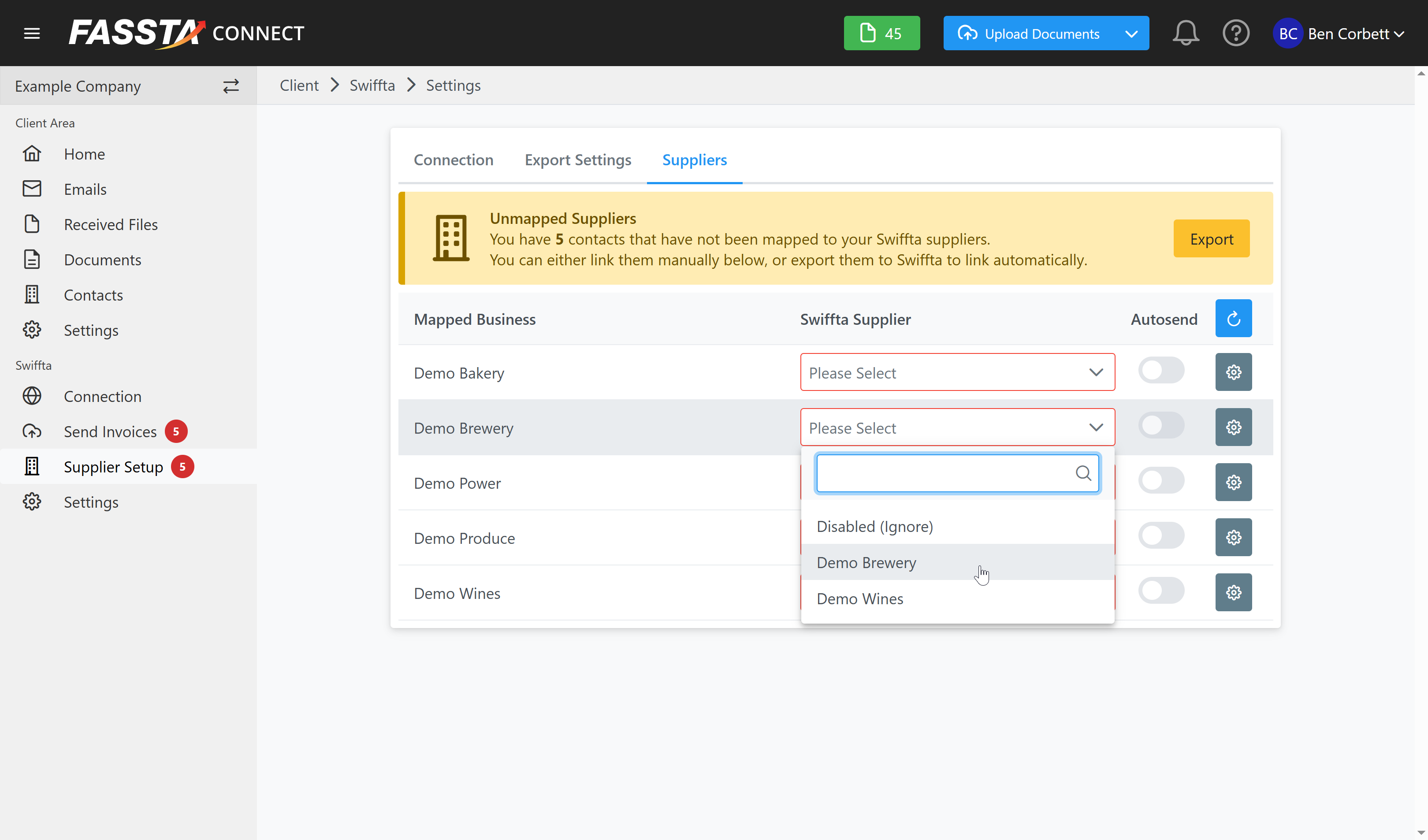
Task: Click the supplier search input field
Action: [945, 473]
